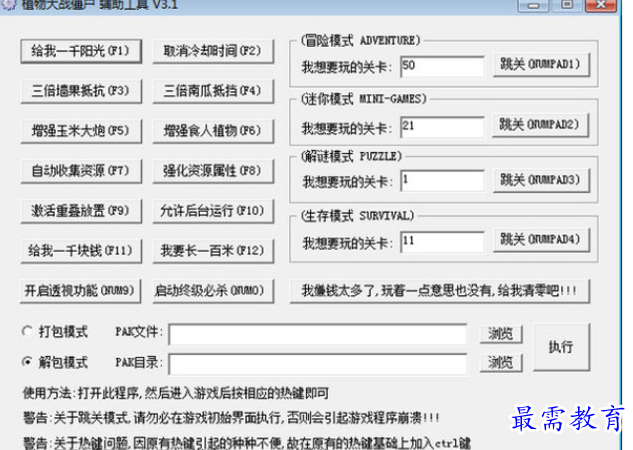This screenshot has height=450, width=633.
Task: Enable 增强食人植物 (F6)
Action: pyautogui.click(x=213, y=131)
